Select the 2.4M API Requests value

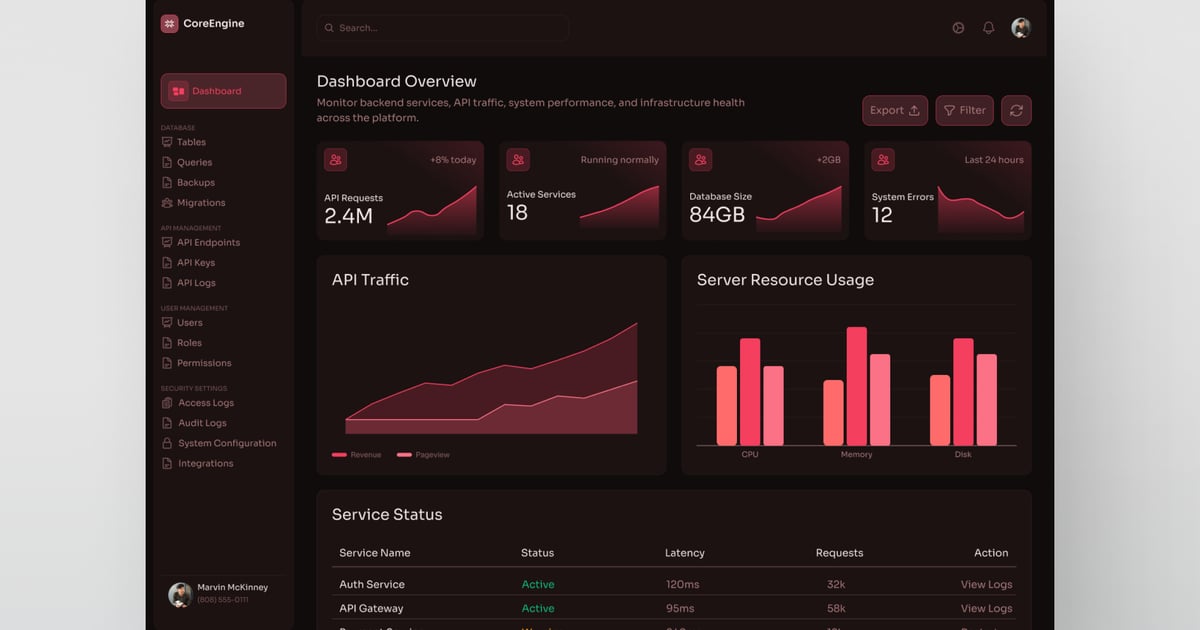pyautogui.click(x=349, y=216)
